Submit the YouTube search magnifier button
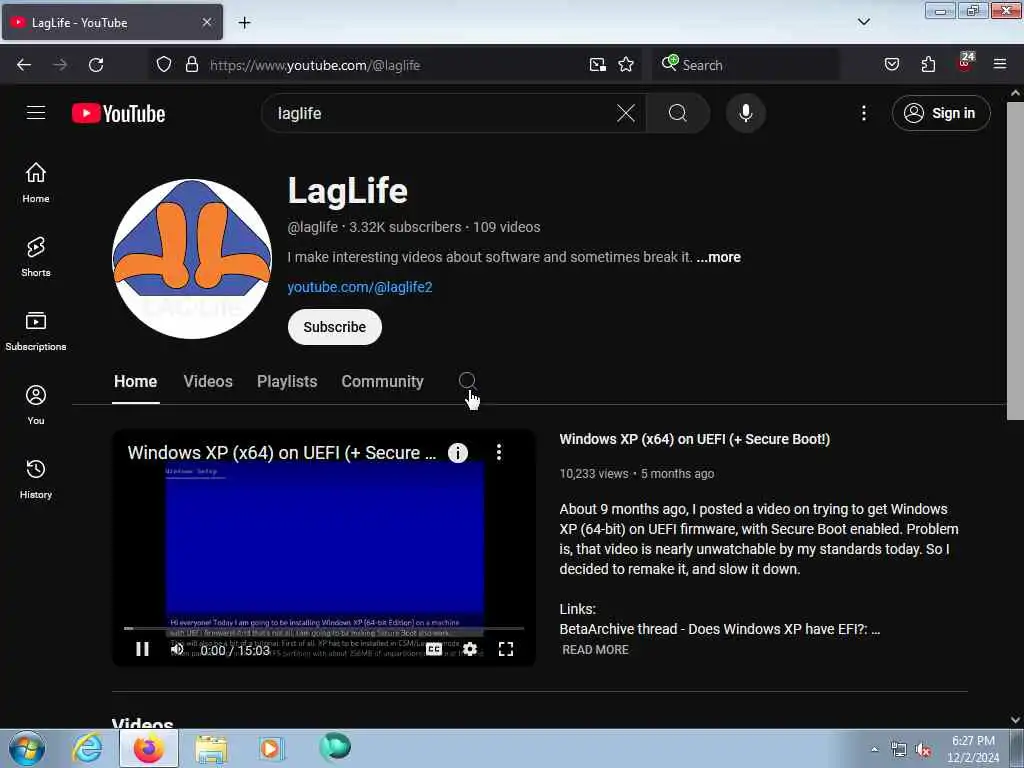 coord(678,113)
